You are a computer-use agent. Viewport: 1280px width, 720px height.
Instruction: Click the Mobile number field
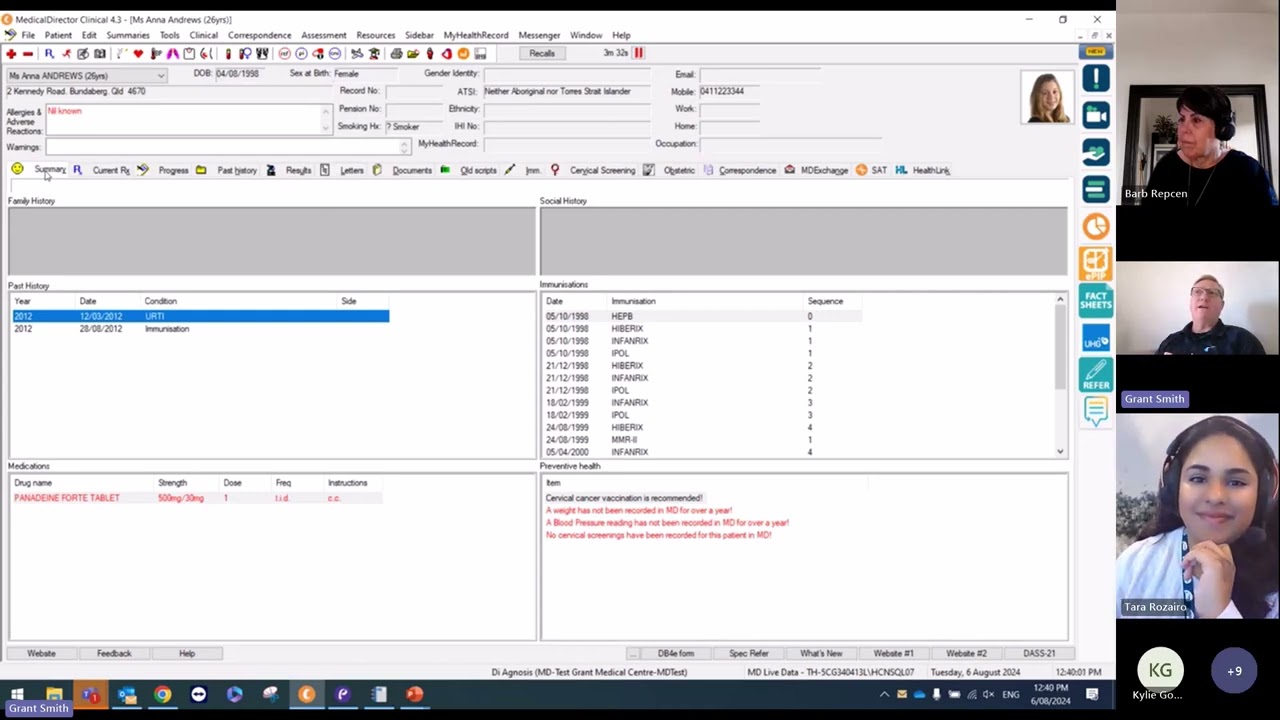(728, 91)
